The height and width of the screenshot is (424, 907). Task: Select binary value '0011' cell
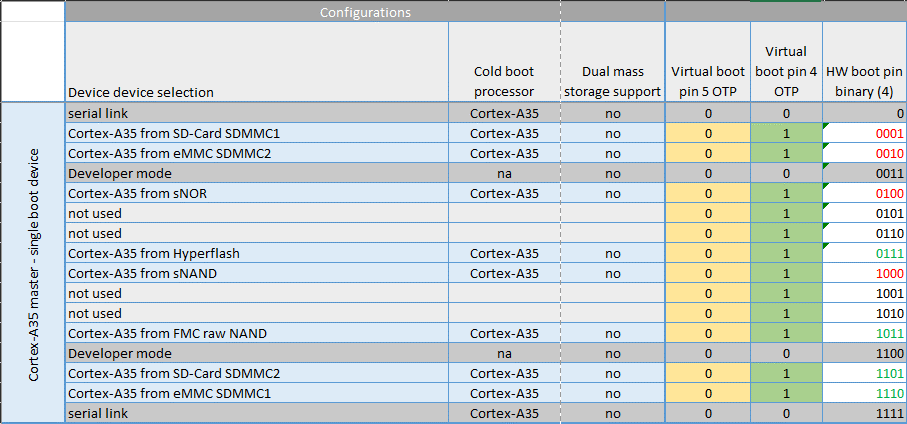pos(864,174)
